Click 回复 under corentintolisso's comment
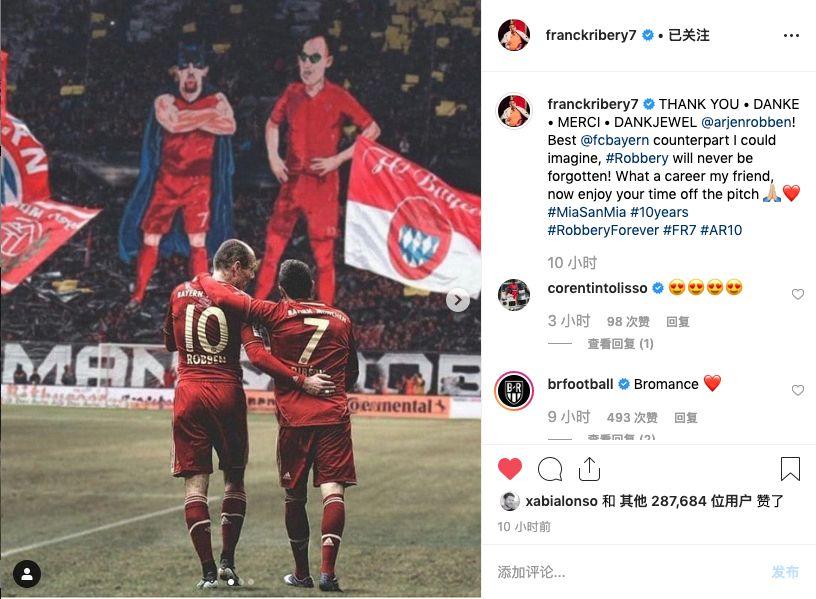The image size is (816, 599). point(678,322)
